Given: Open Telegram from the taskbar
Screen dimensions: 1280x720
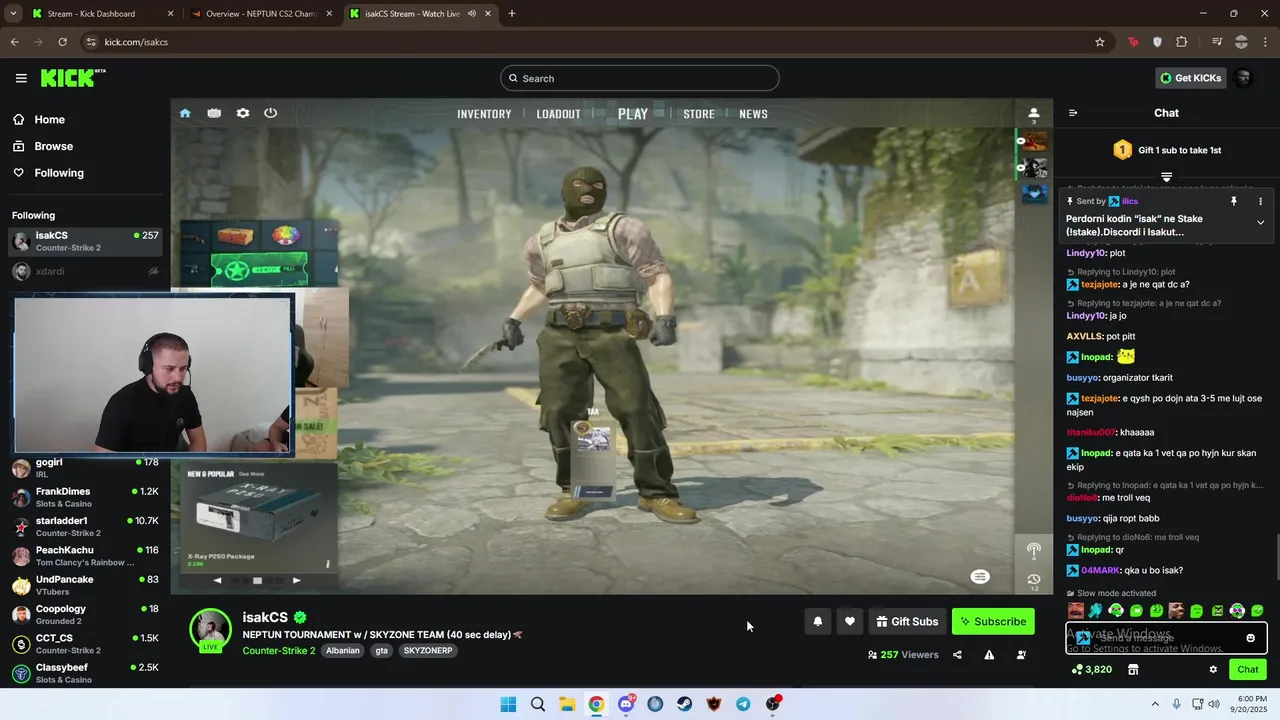Looking at the screenshot, I should click(743, 704).
